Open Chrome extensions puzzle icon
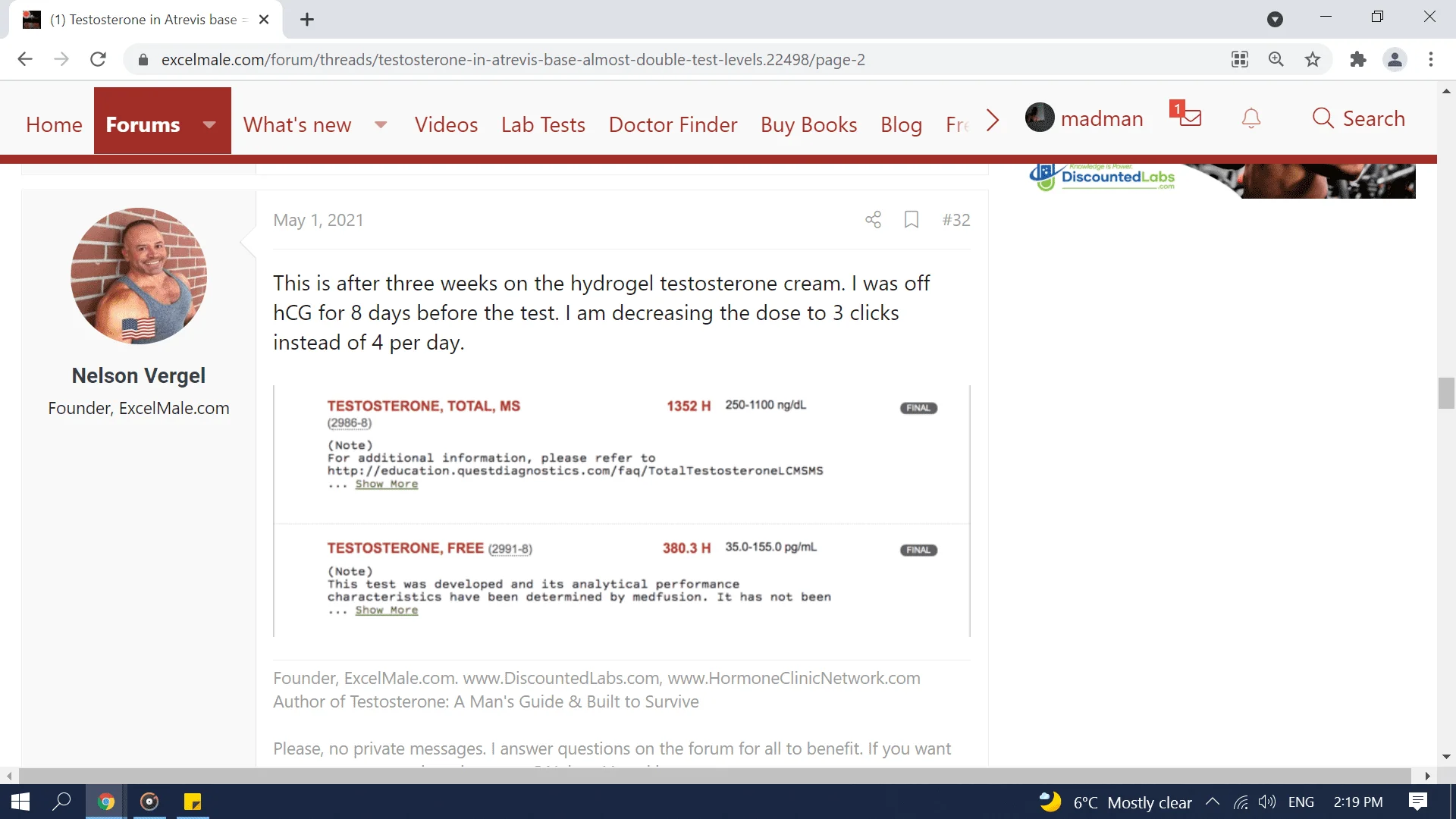Viewport: 1456px width, 819px height. [x=1358, y=59]
